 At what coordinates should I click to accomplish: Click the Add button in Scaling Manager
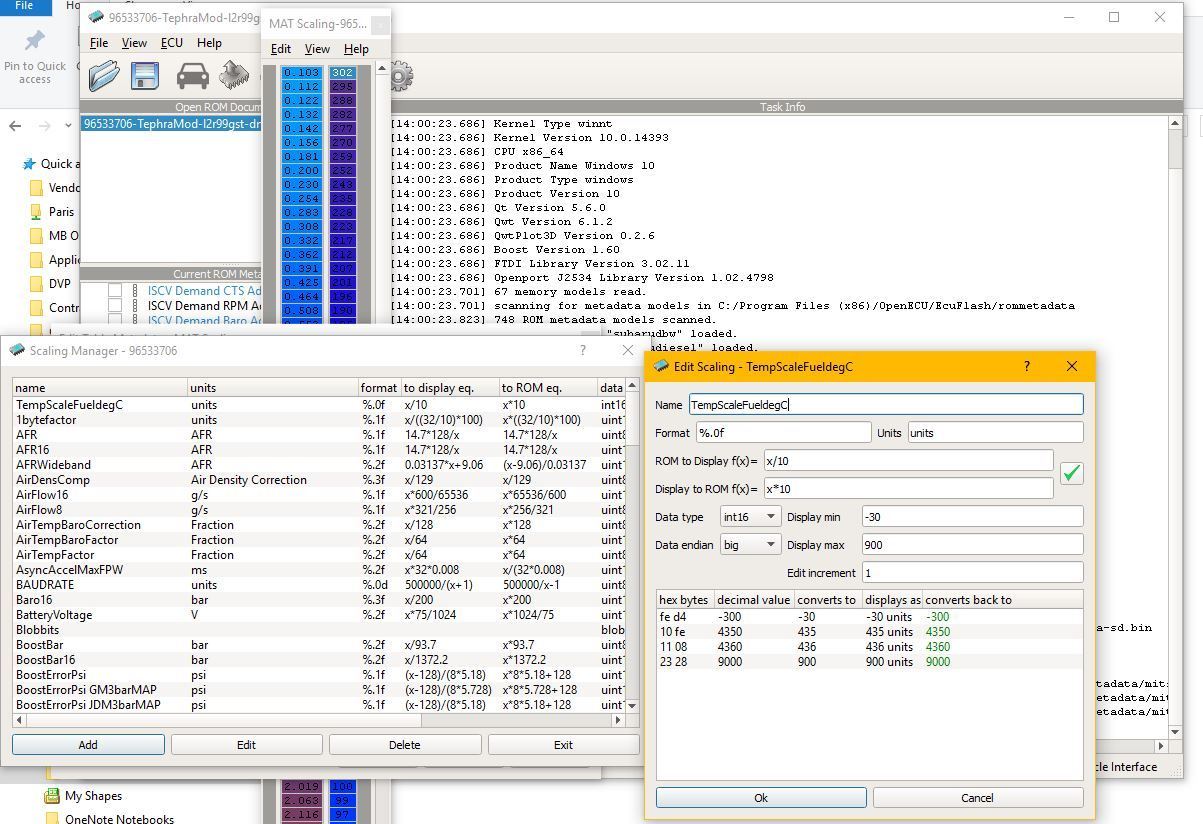[88, 745]
